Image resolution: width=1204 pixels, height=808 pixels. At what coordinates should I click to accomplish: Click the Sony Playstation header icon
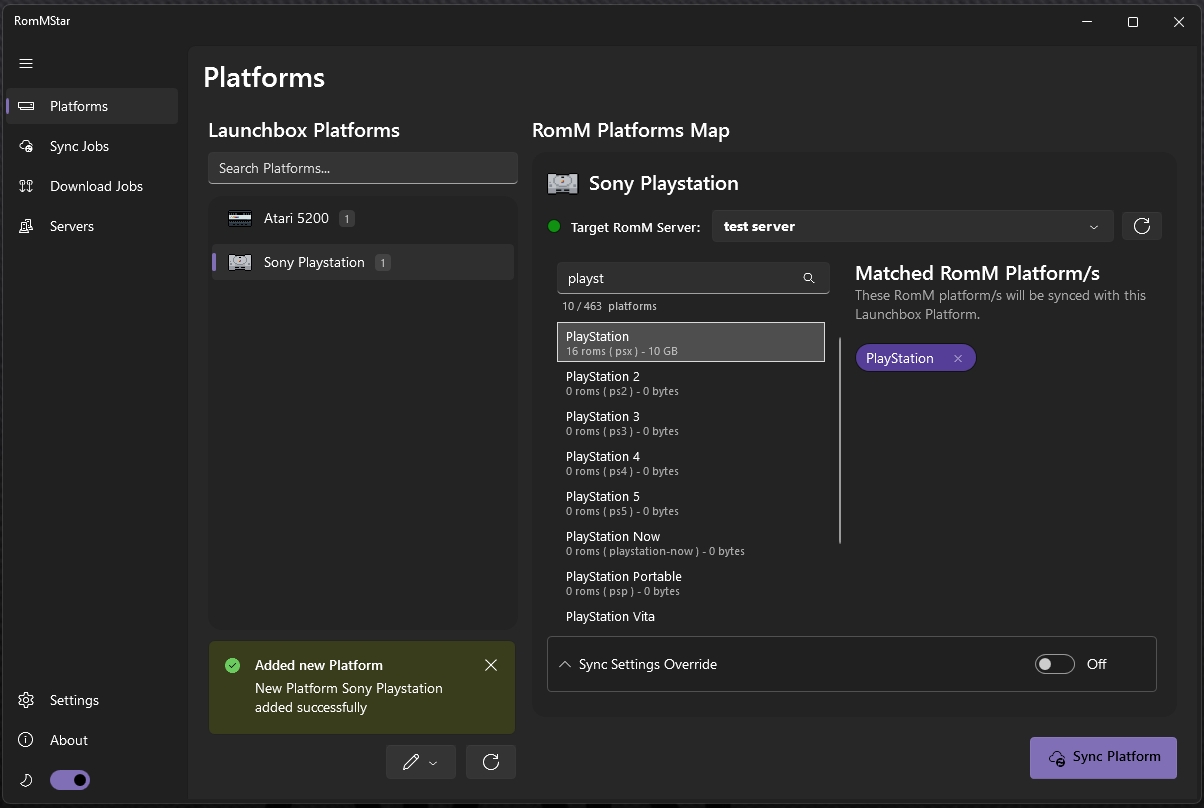[563, 183]
